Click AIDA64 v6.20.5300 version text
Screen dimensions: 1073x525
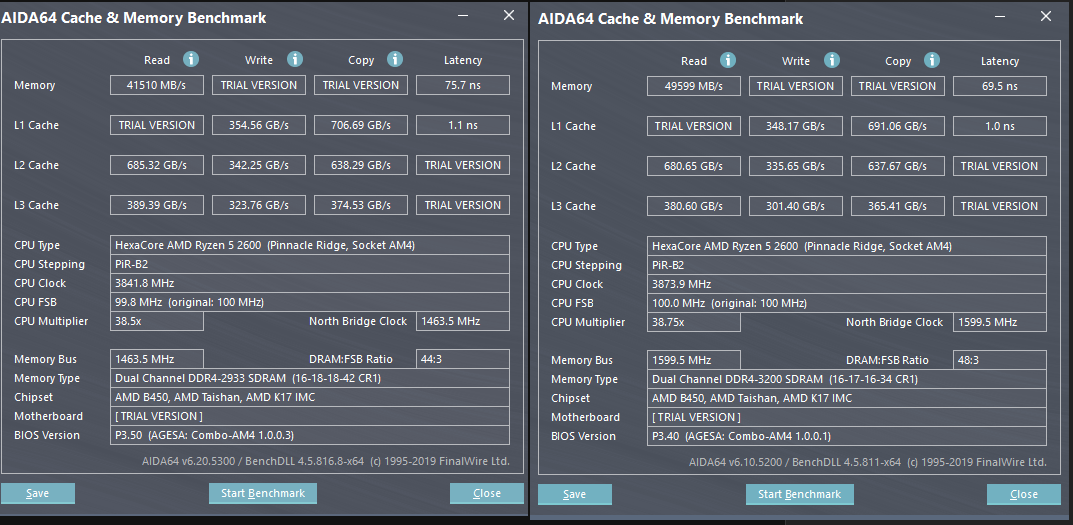pyautogui.click(x=326, y=461)
